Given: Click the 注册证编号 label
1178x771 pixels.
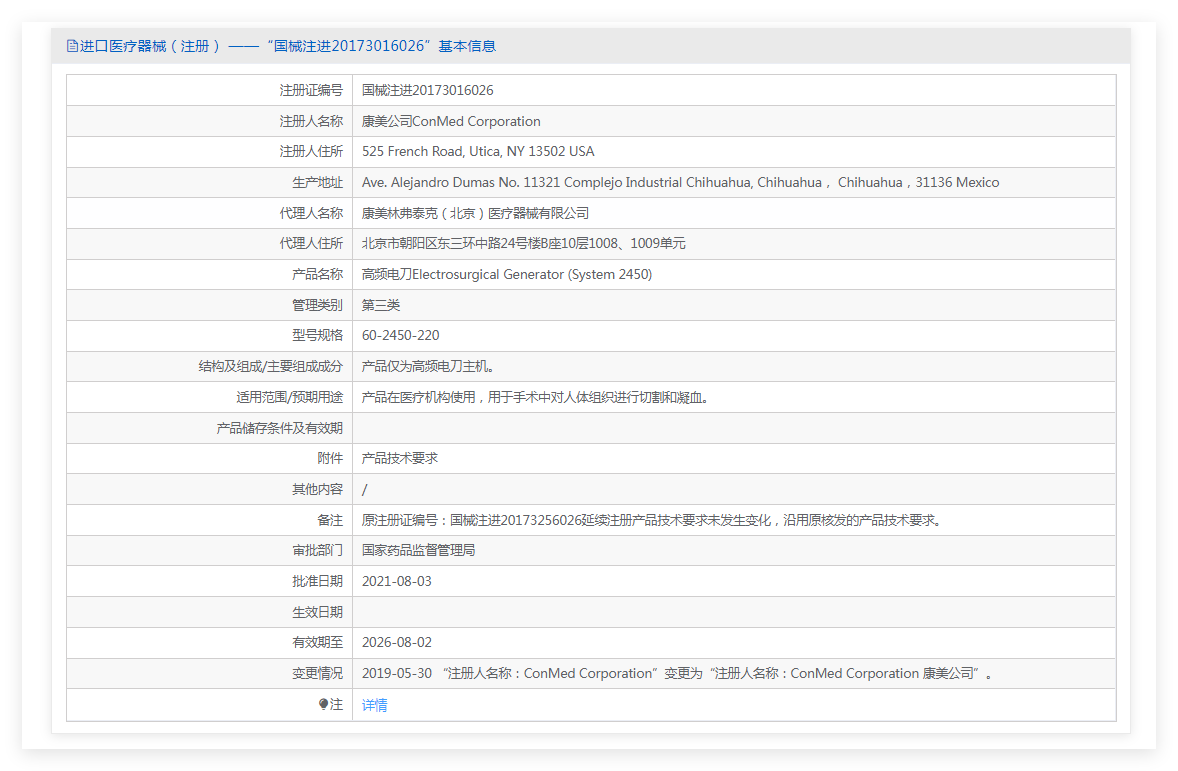Looking at the screenshot, I should click(x=311, y=90).
